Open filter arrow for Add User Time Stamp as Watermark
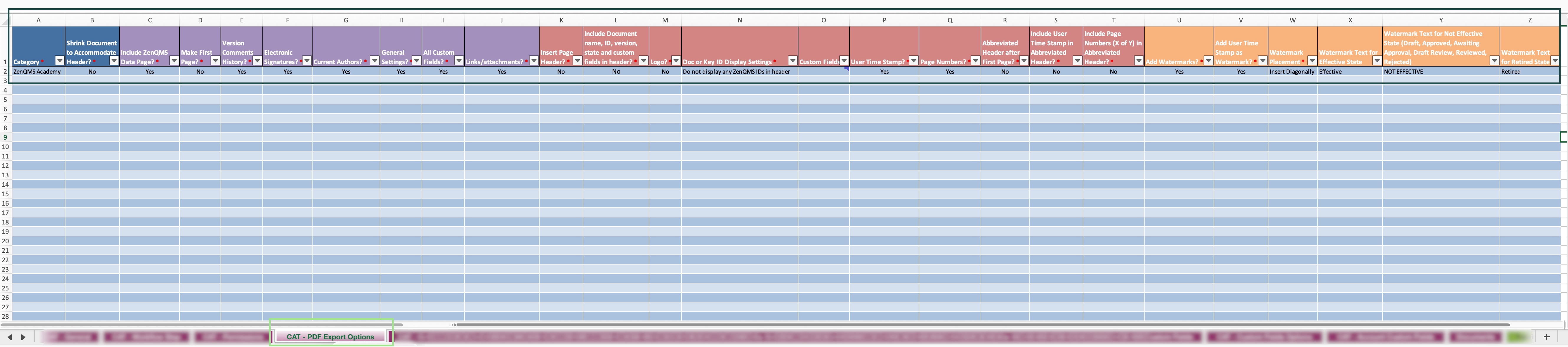The width and height of the screenshot is (1568, 347). 1263,61
